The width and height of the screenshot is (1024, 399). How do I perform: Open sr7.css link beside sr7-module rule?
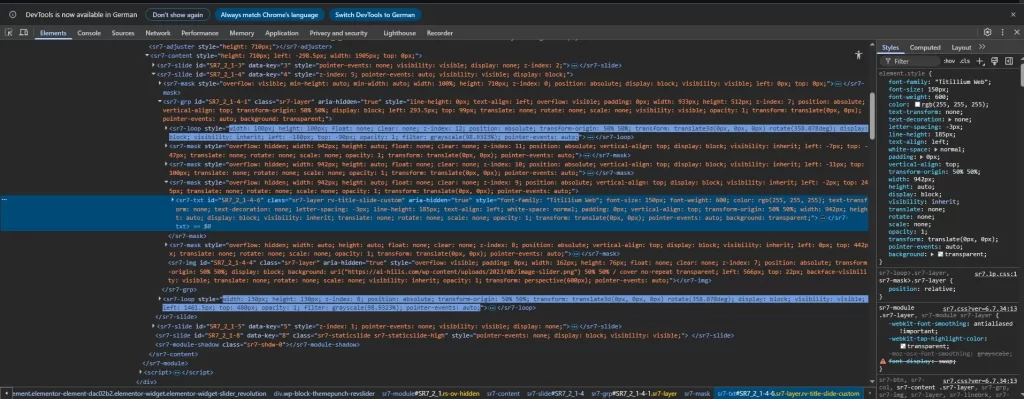pyautogui.click(x=980, y=308)
